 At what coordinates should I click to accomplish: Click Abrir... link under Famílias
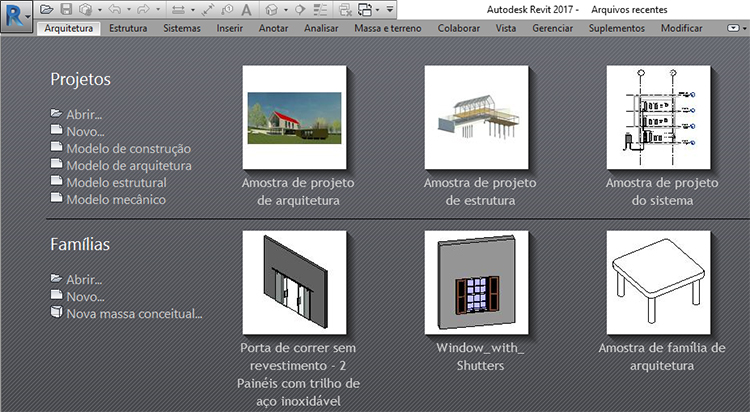point(84,280)
